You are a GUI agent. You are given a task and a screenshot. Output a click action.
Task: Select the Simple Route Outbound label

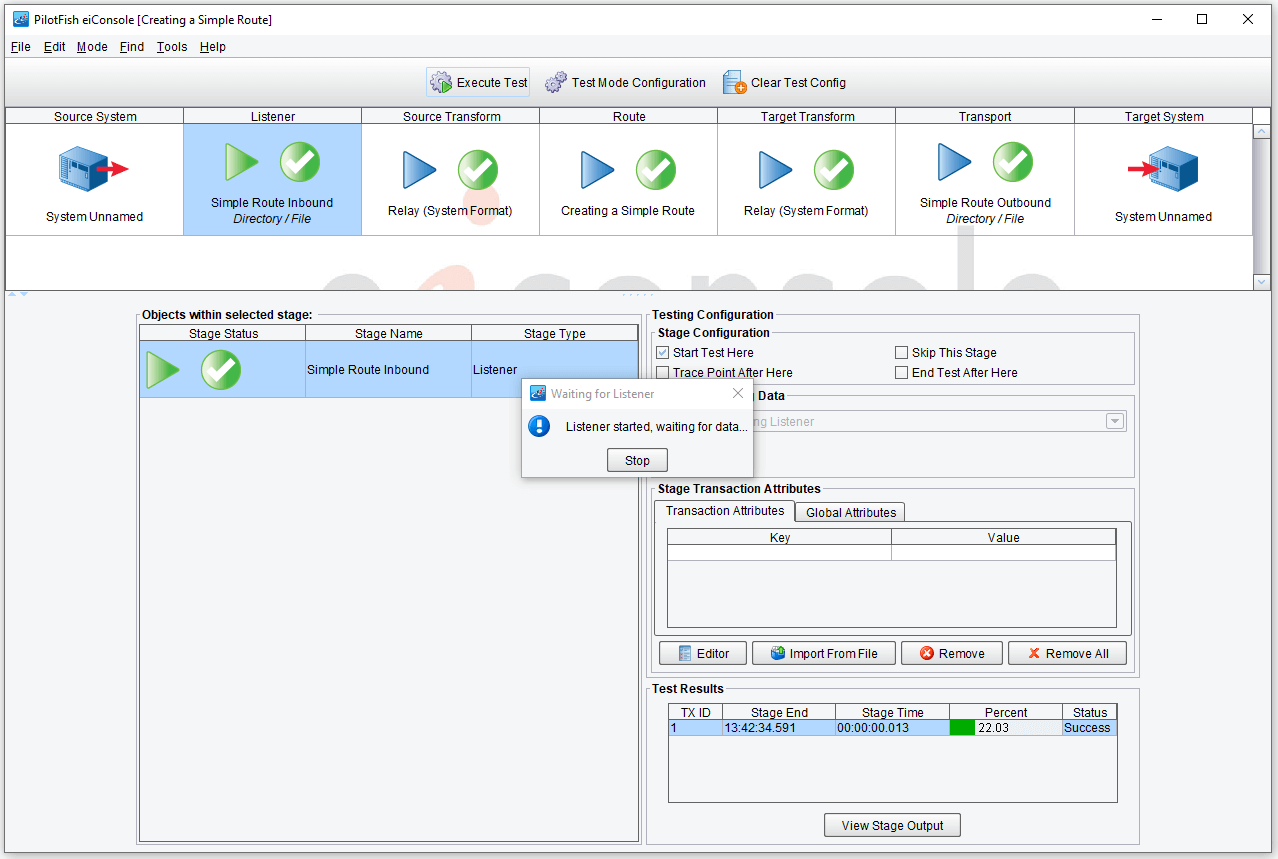point(985,203)
